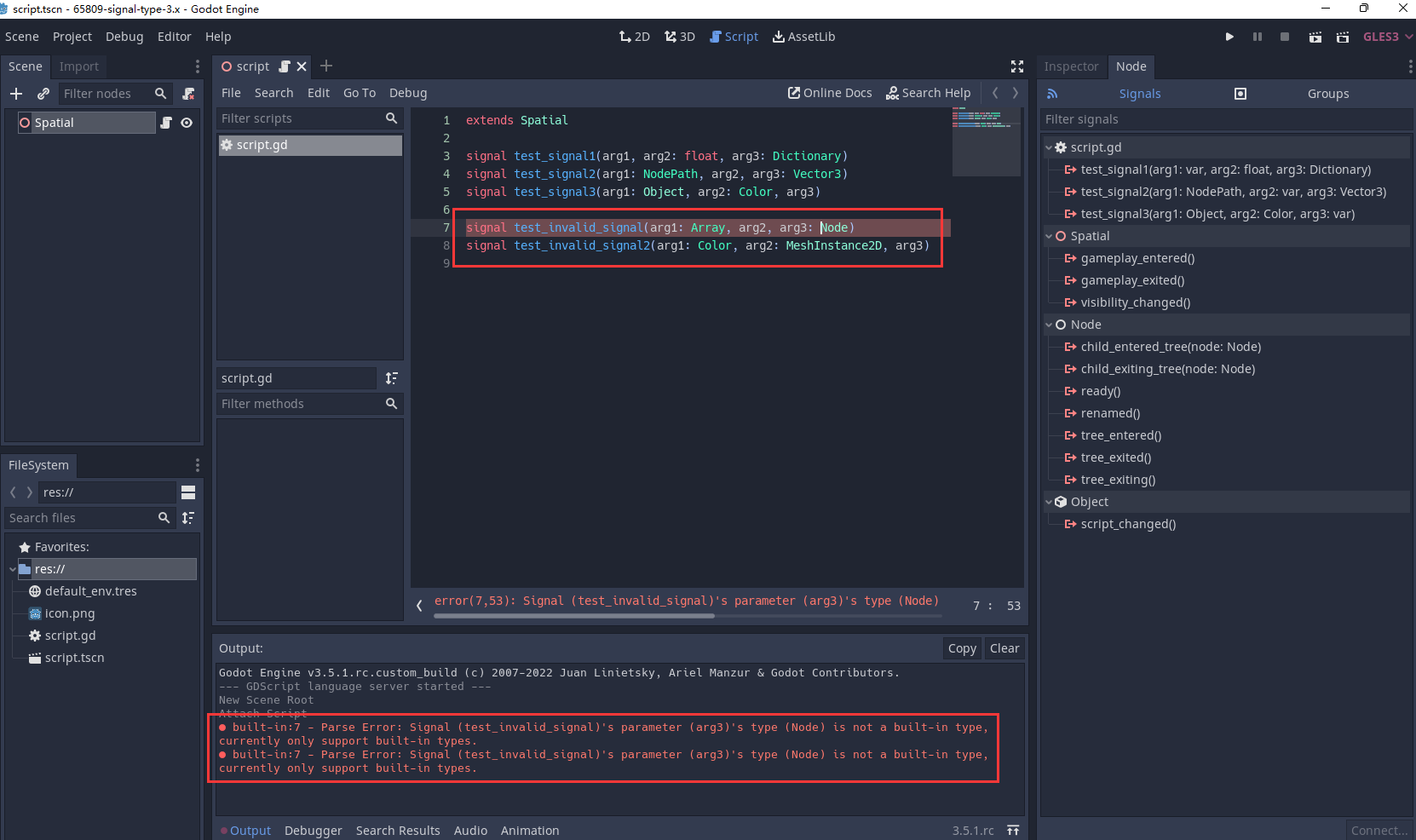The width and height of the screenshot is (1416, 840).
Task: Toggle alphabetical sorting of methods list
Action: (x=391, y=378)
